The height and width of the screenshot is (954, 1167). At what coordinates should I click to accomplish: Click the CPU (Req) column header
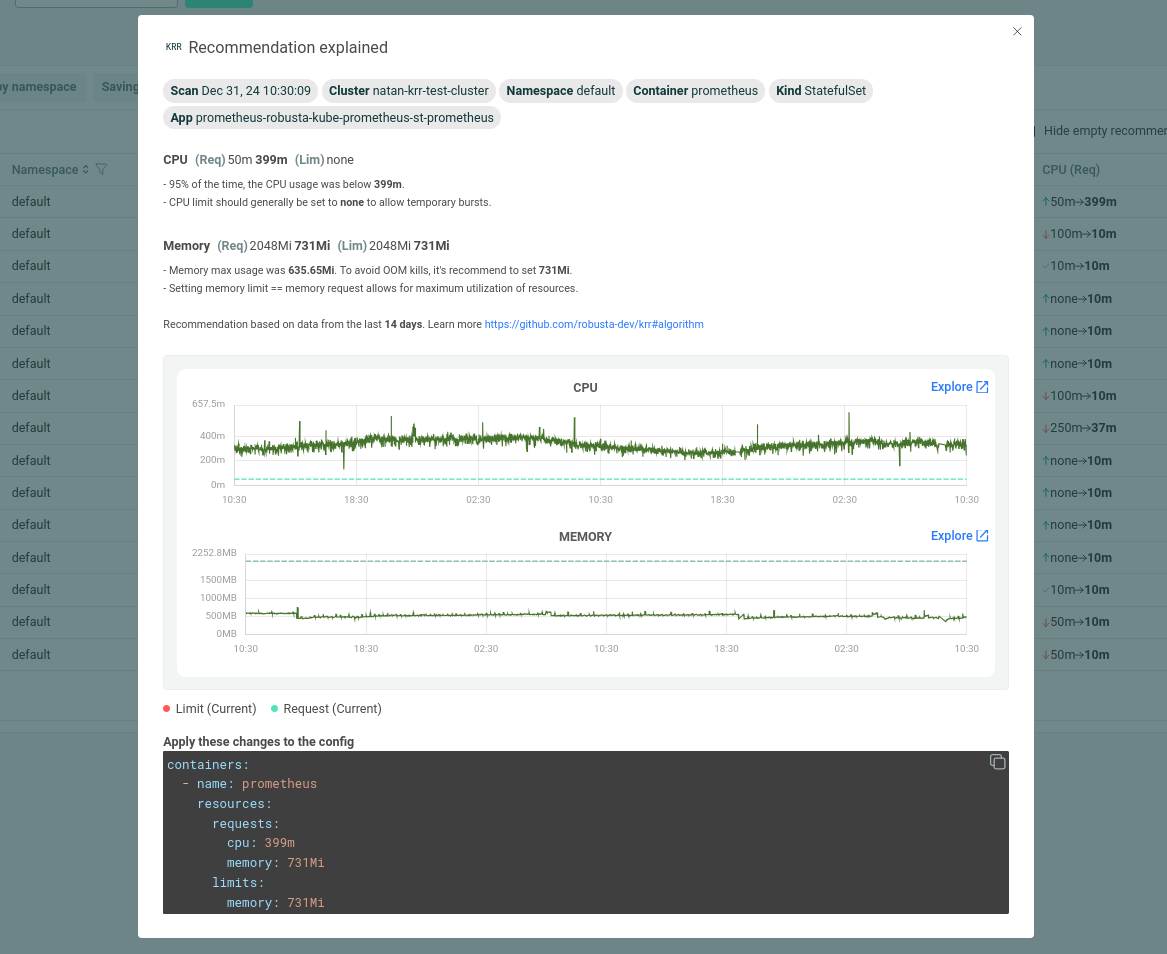[1070, 170]
